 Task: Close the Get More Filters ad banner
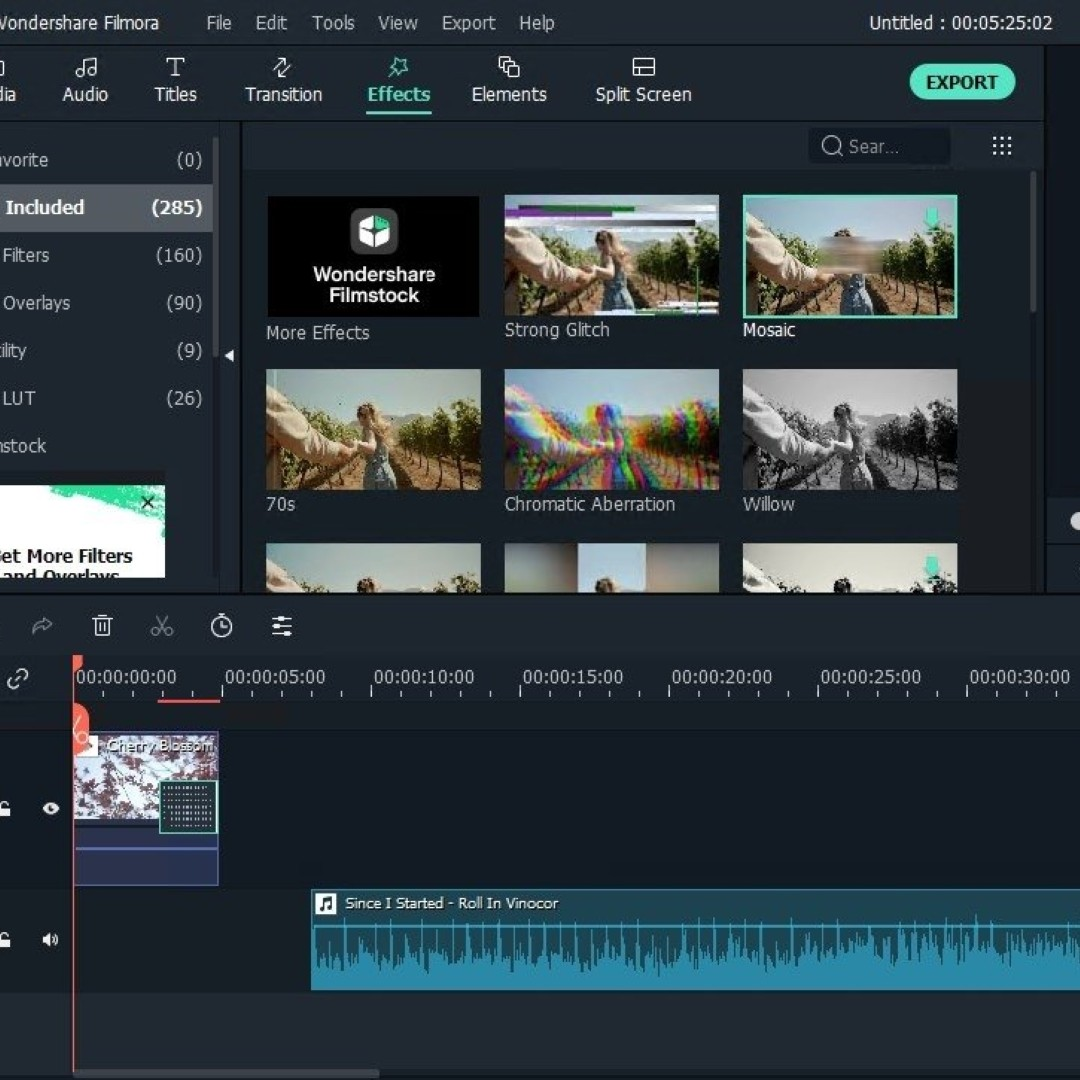148,502
